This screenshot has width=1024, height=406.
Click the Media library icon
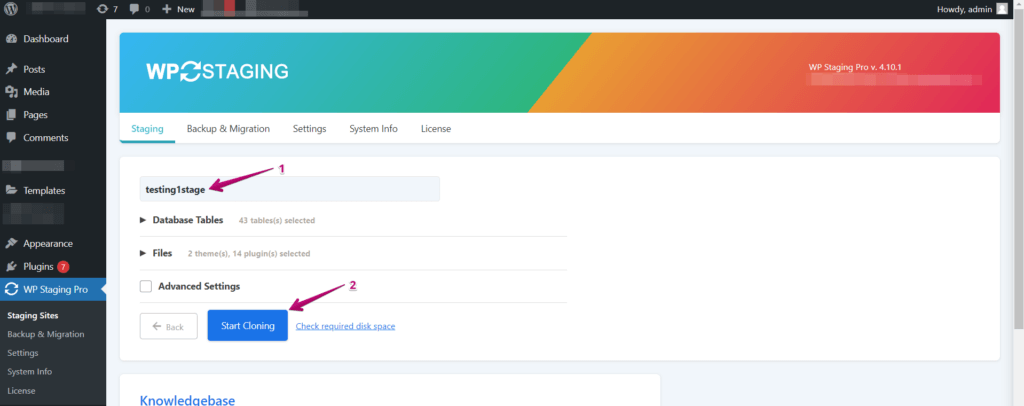(11, 92)
